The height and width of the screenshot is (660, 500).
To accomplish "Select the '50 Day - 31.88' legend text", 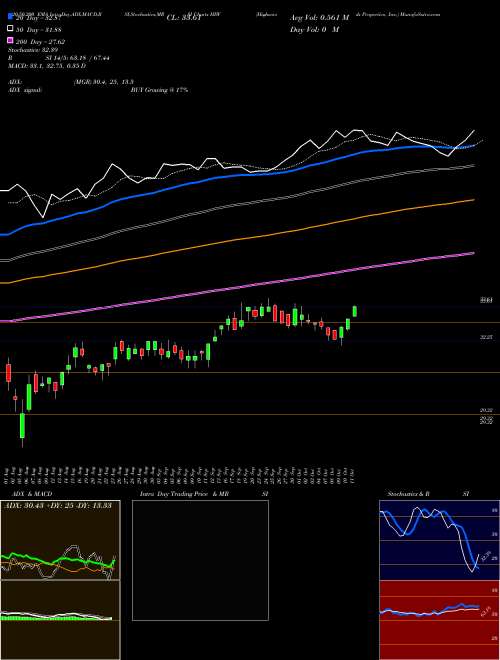I will [39, 29].
